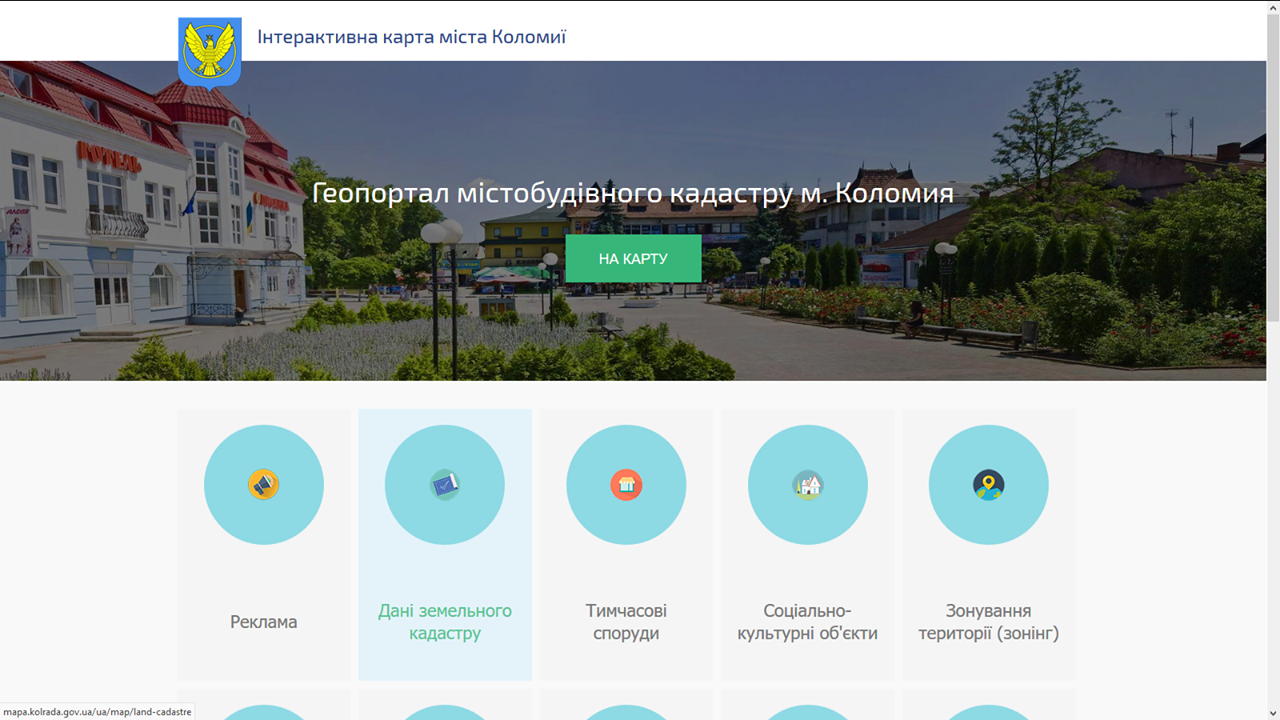The image size is (1280, 720).
Task: Open the partially visible tile beneath Зонування території
Action: click(988, 706)
